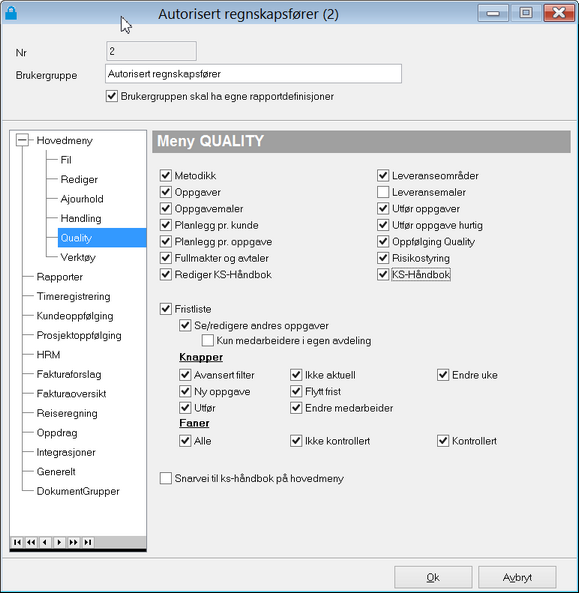Go to first record navigation icon

17,542
